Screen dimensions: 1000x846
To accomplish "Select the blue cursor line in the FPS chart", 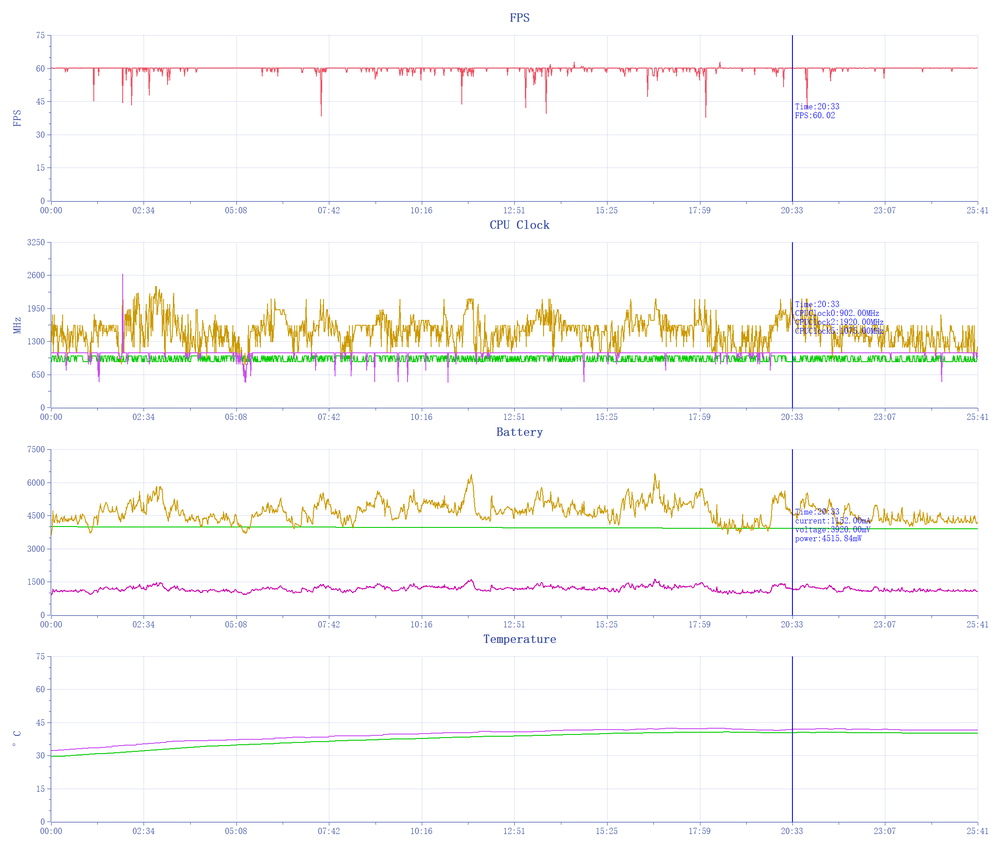I will click(792, 150).
